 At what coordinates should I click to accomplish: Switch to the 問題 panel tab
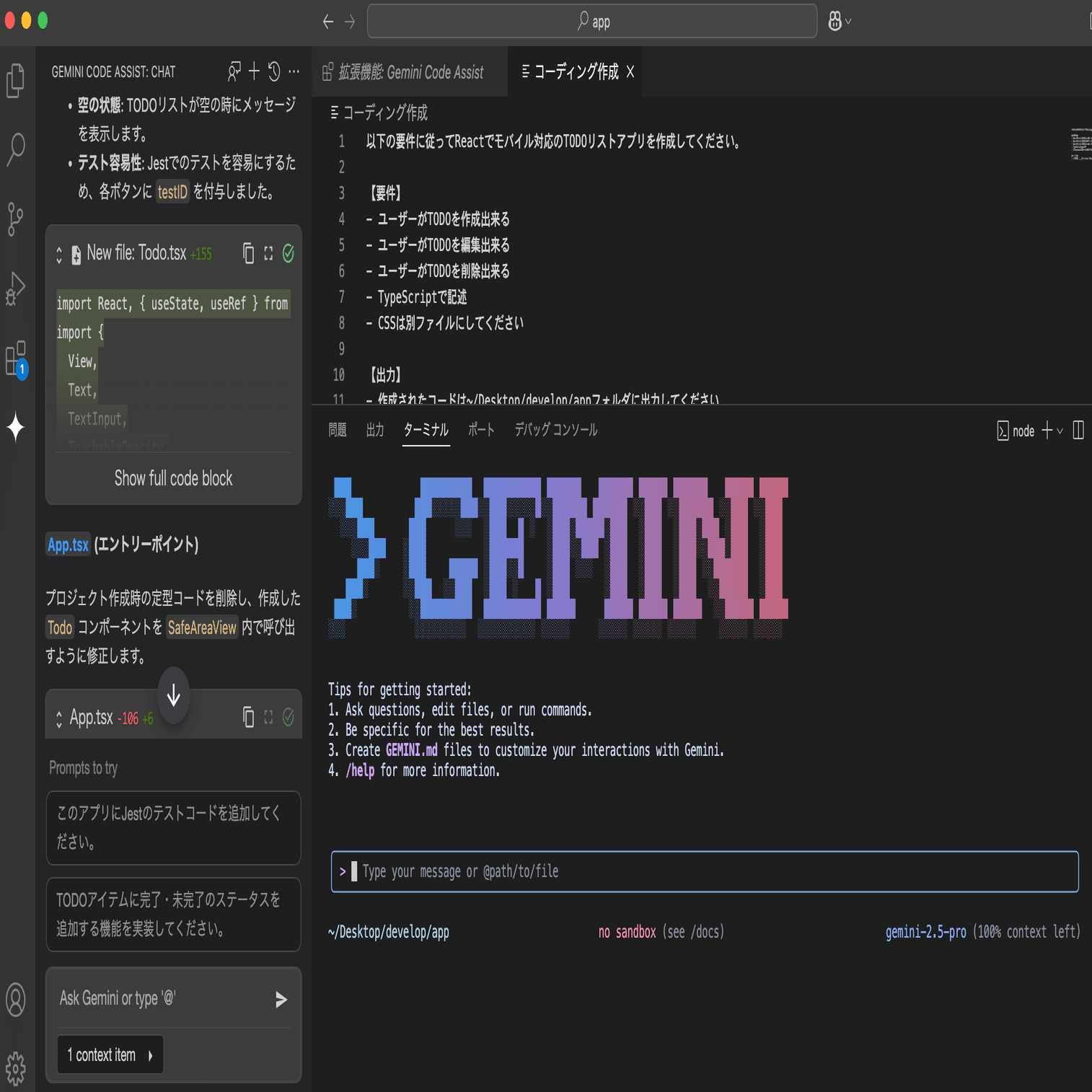337,429
